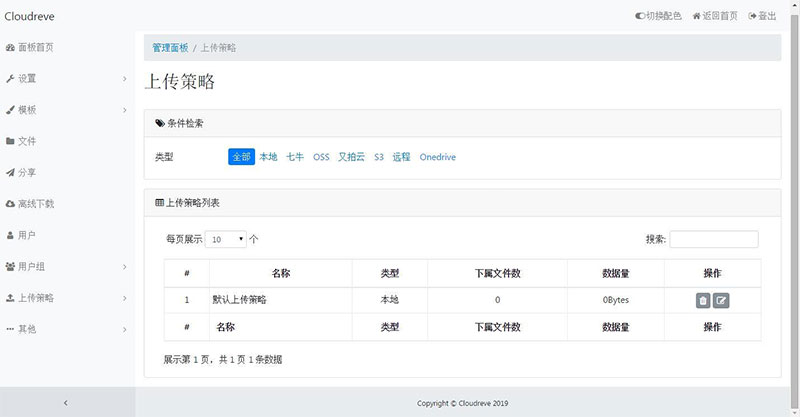Screen dimensions: 800x417
Task: Expand the 设置 sidebar menu
Action: [x=65, y=78]
